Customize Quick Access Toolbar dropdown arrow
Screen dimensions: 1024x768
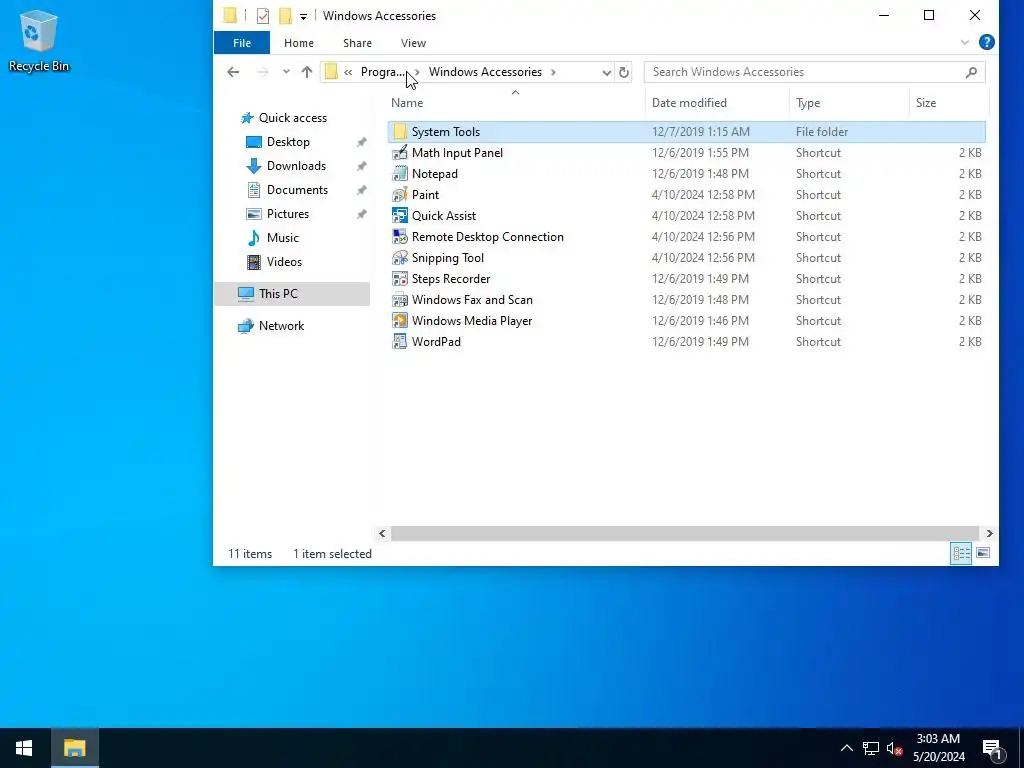click(x=303, y=16)
